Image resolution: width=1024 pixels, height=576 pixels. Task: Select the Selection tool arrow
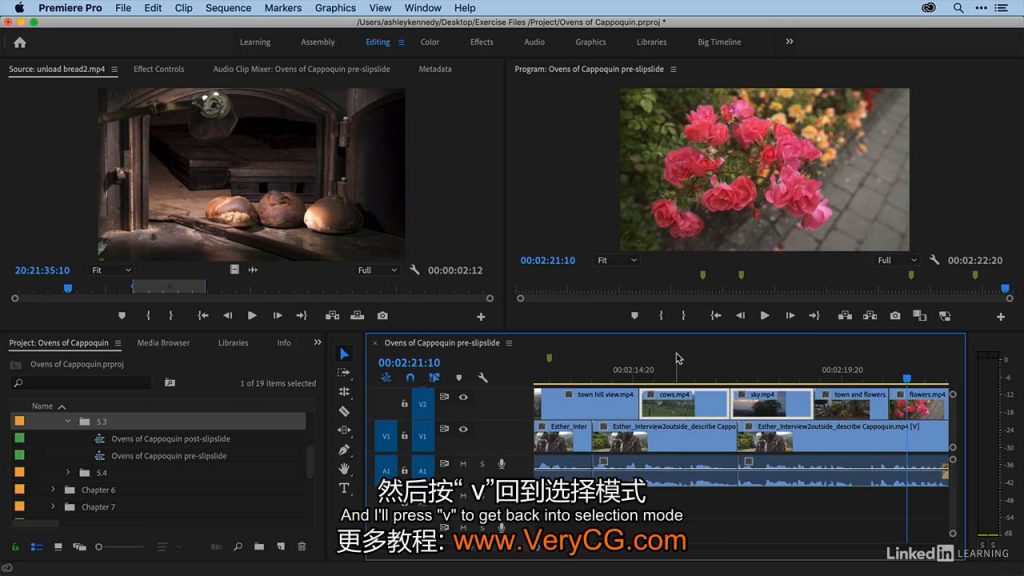344,354
